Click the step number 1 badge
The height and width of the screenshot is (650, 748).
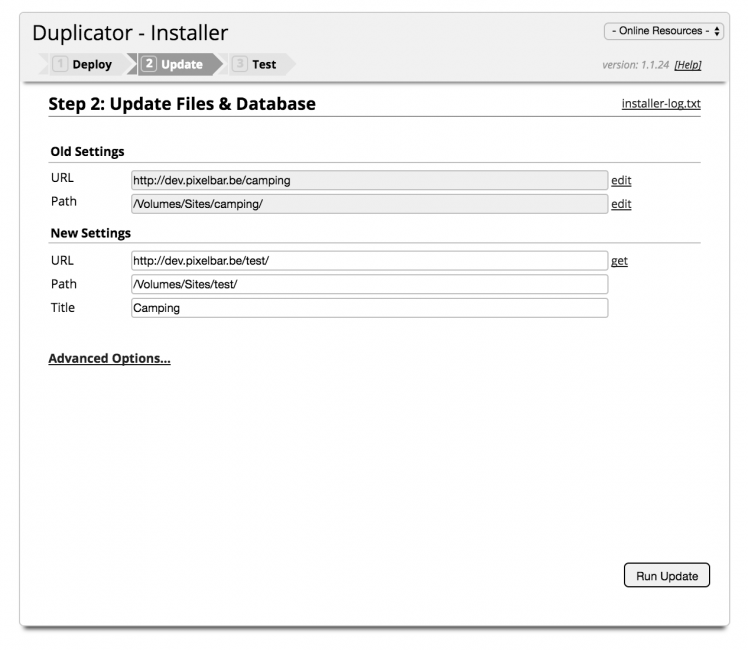[60, 64]
